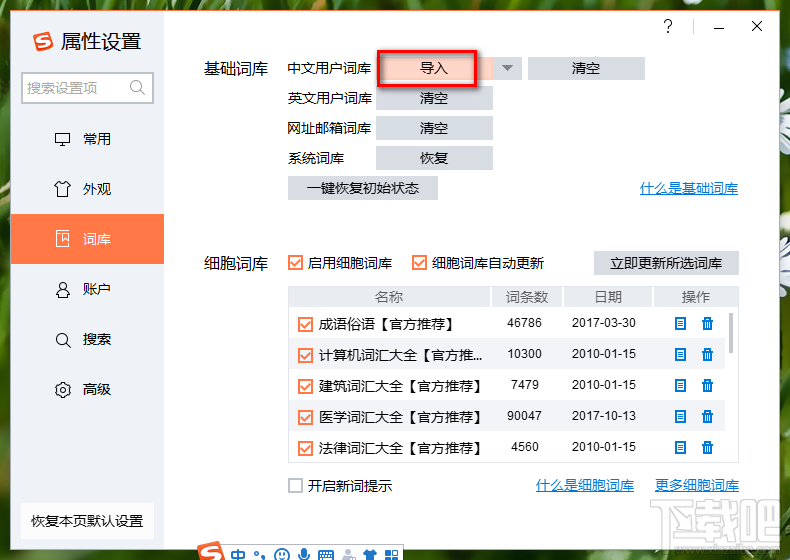790x560 pixels.
Task: Switch to 常用 settings tab
Action: [x=87, y=139]
